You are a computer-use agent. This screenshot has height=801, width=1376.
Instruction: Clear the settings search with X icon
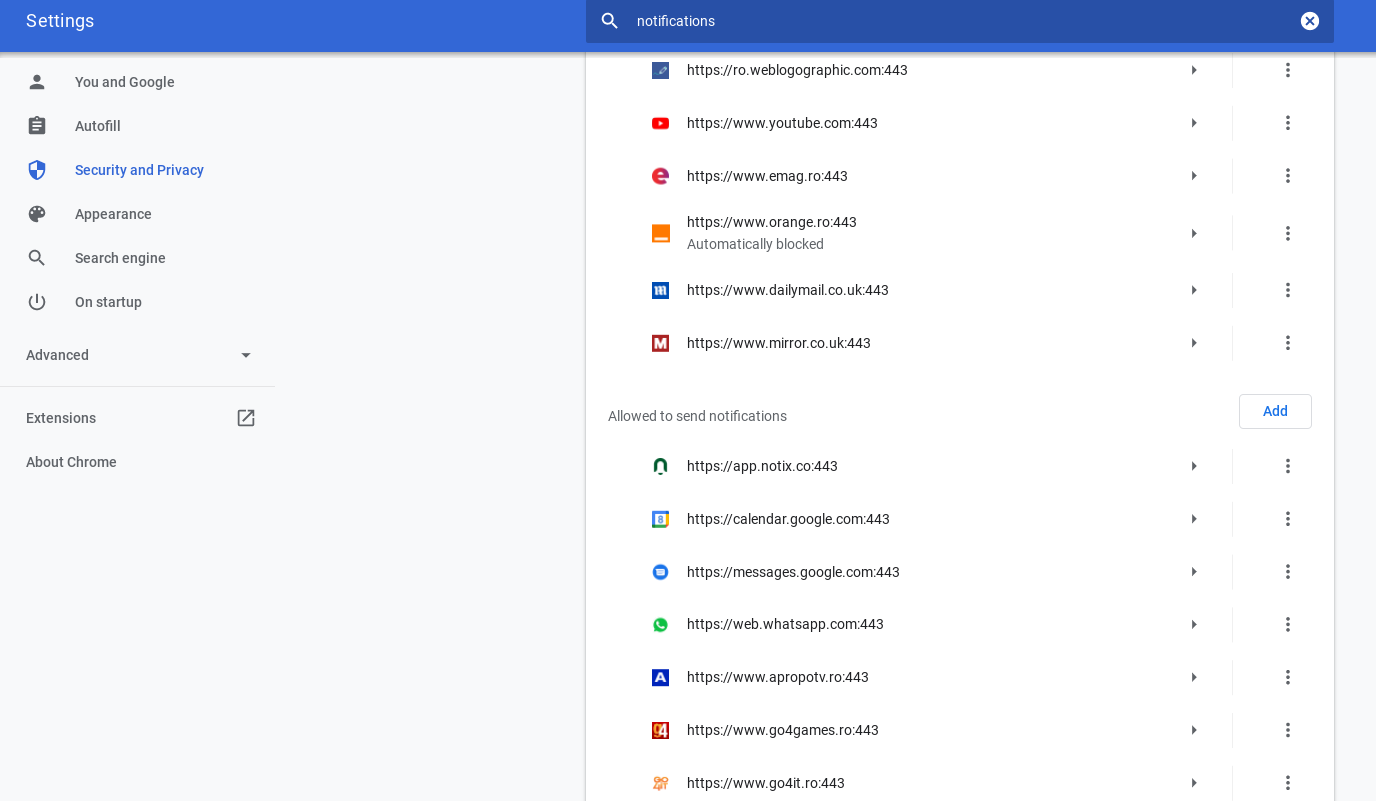(1310, 21)
